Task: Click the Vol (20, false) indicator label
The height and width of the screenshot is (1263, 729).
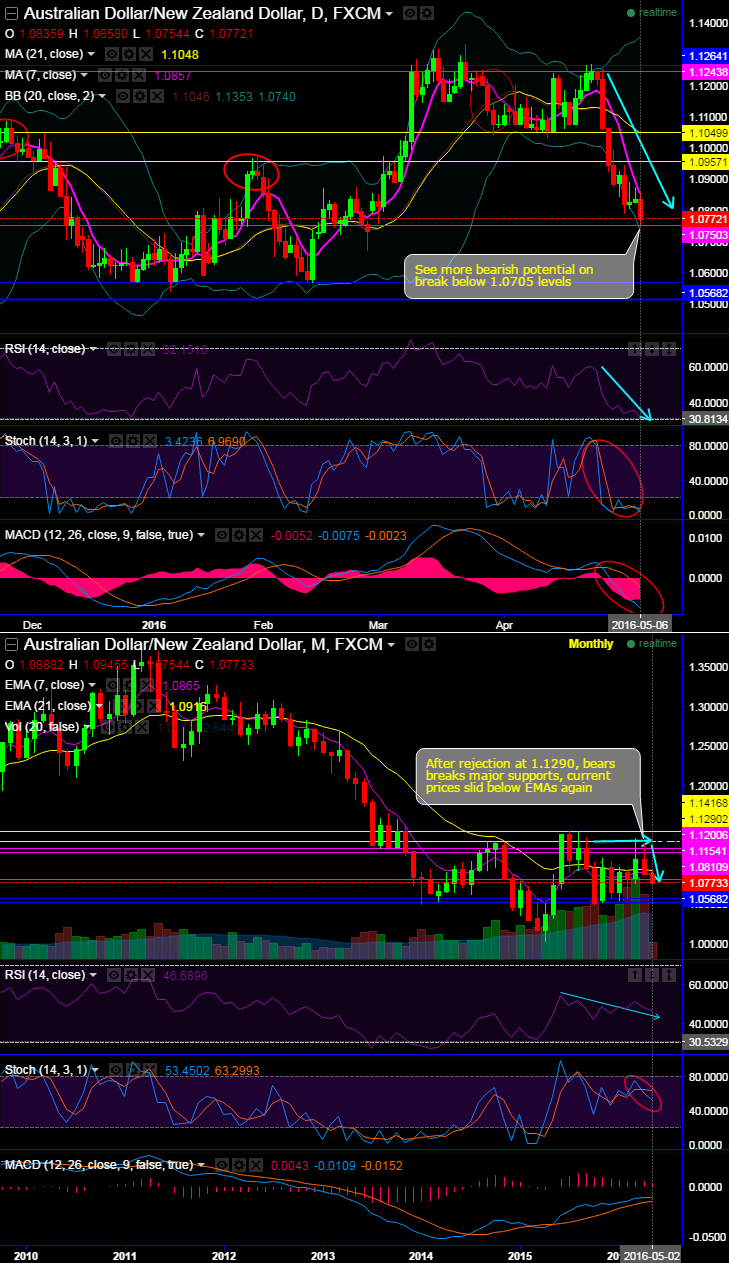Action: pyautogui.click(x=42, y=727)
